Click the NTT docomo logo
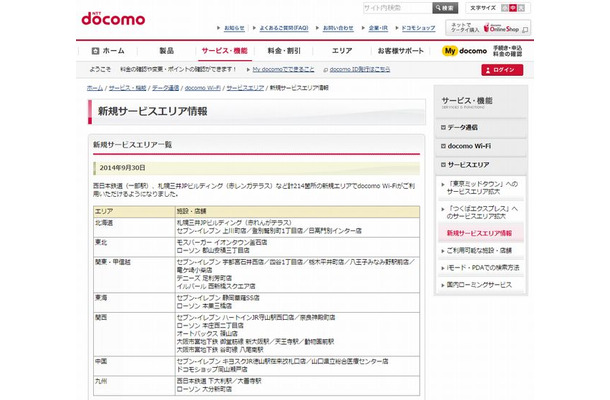 (113, 19)
